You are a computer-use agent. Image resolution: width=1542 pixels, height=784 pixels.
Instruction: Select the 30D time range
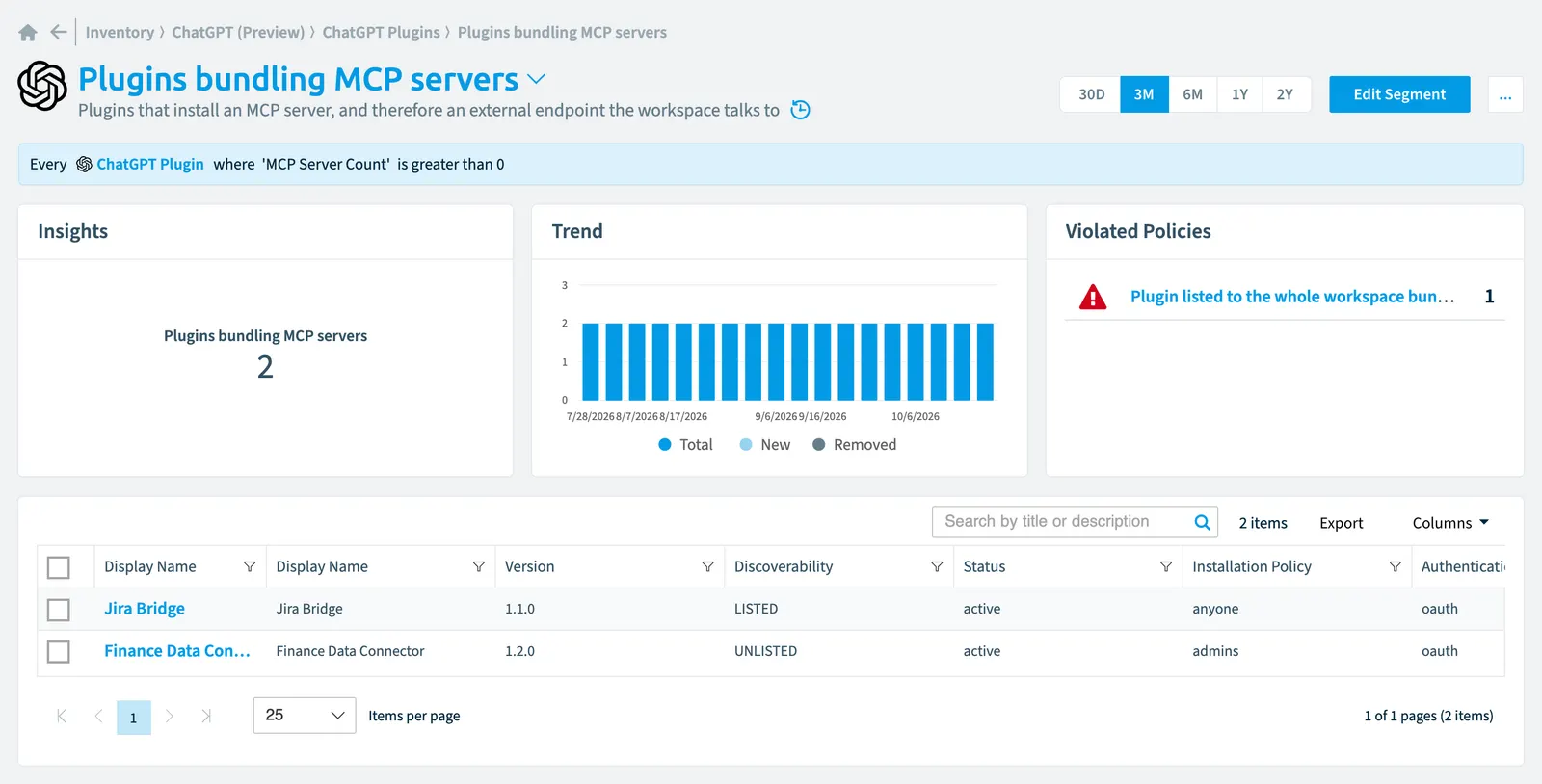[x=1091, y=94]
